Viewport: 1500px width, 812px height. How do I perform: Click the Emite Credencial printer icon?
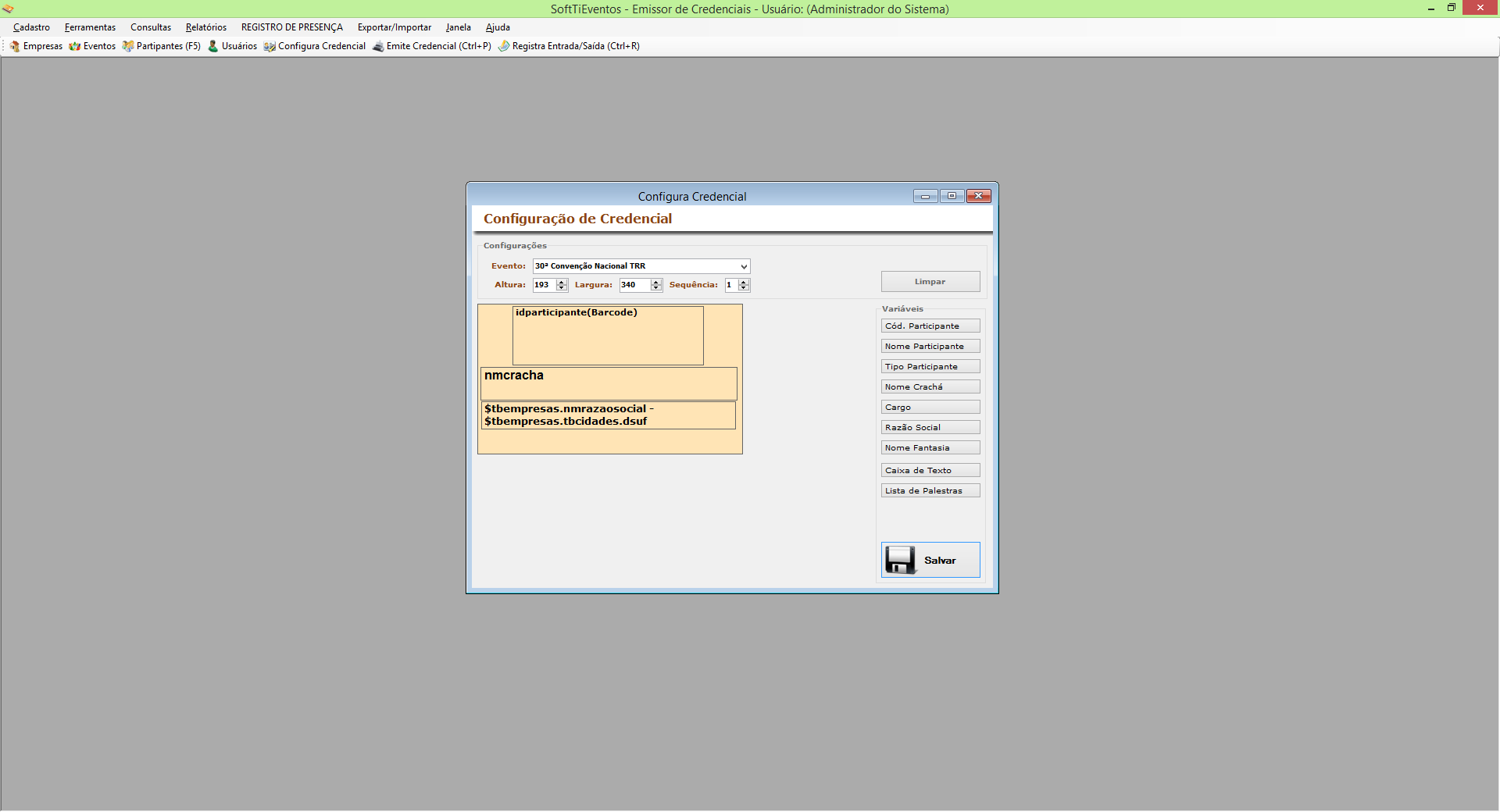point(378,46)
